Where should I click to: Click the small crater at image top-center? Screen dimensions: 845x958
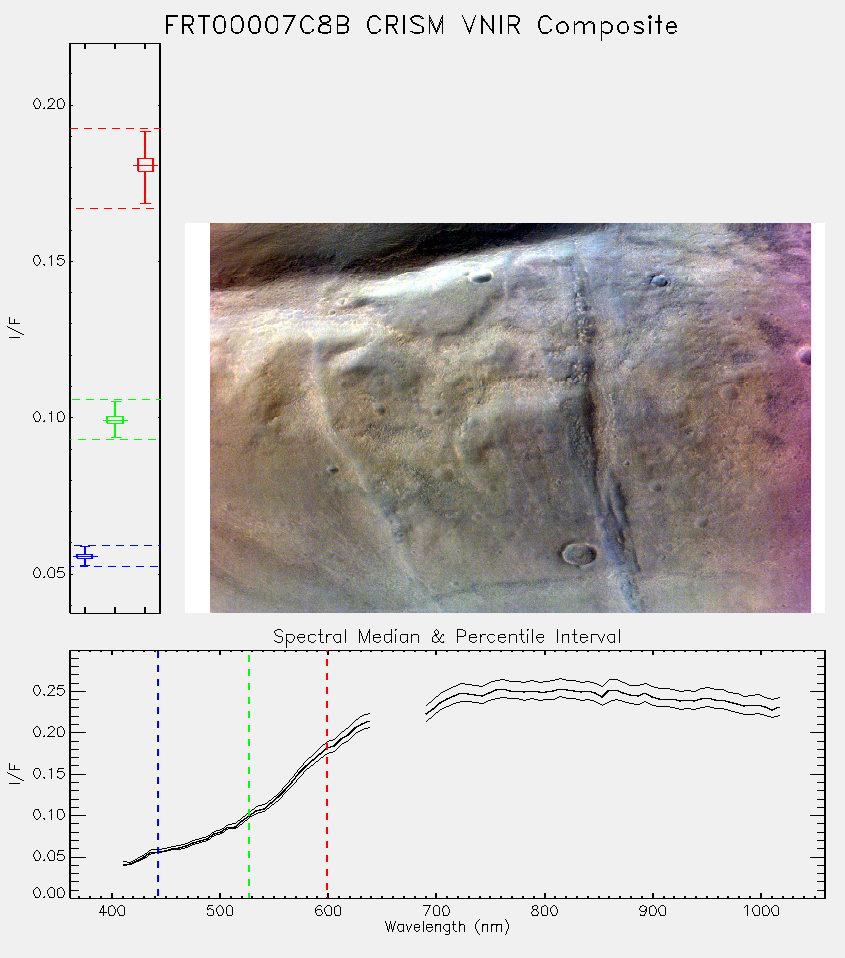pos(481,277)
